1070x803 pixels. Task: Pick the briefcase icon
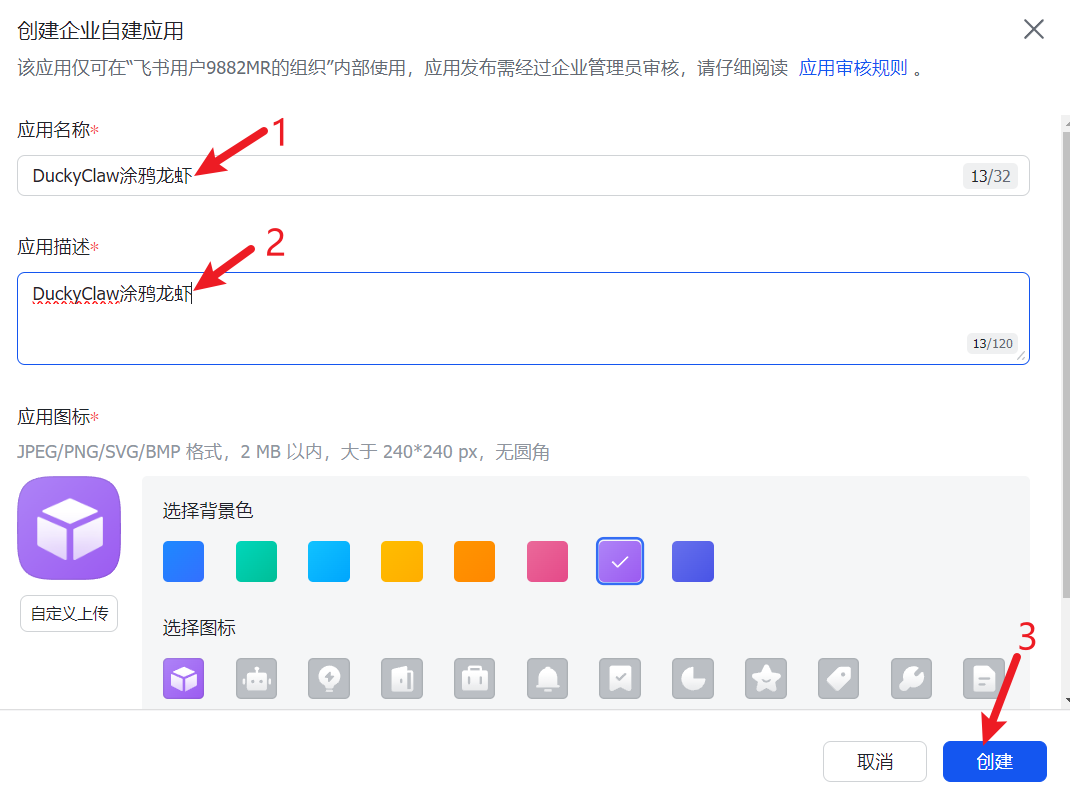pyautogui.click(x=474, y=678)
